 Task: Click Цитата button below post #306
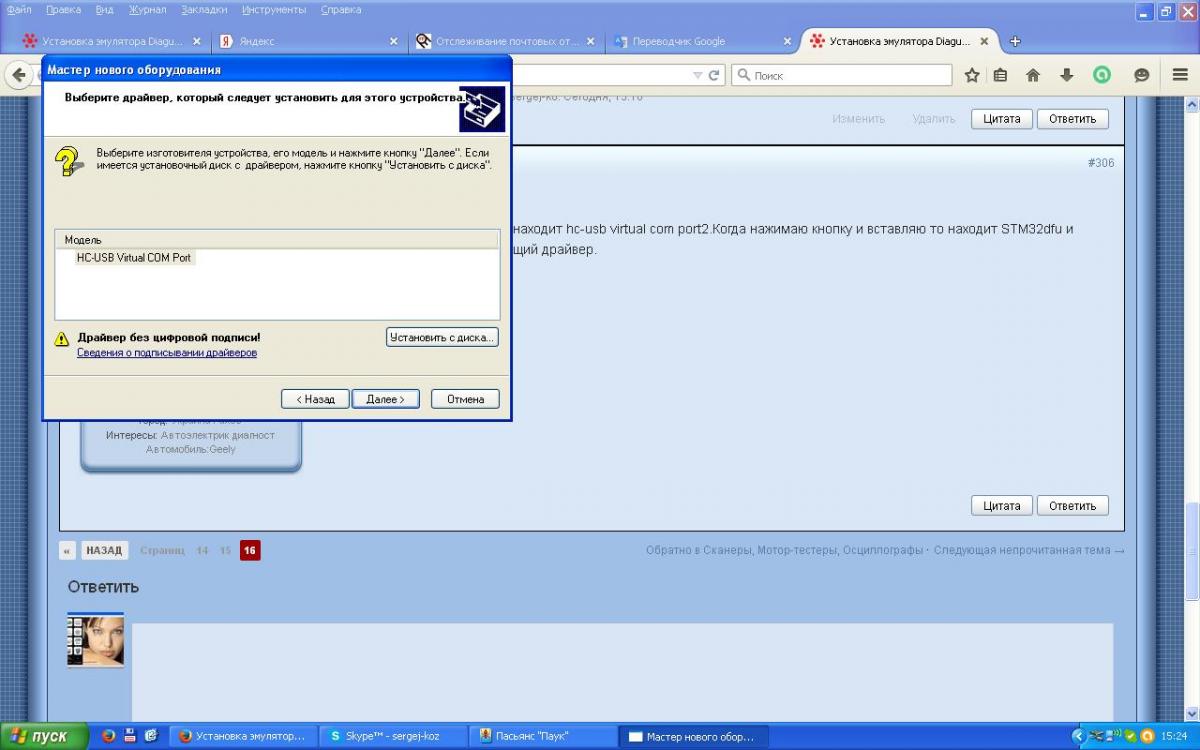(1001, 506)
